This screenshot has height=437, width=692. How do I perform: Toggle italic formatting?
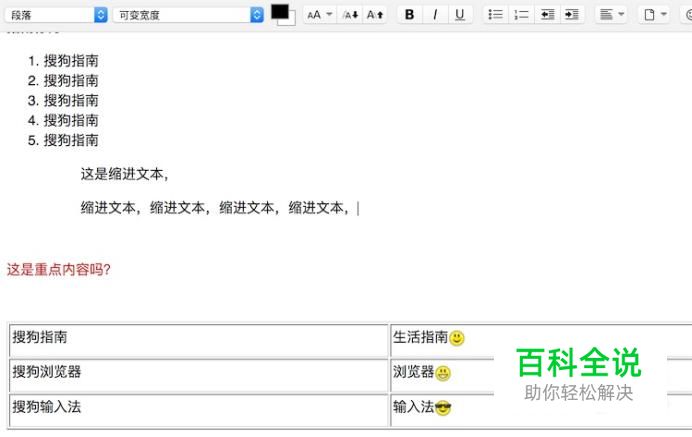[435, 15]
